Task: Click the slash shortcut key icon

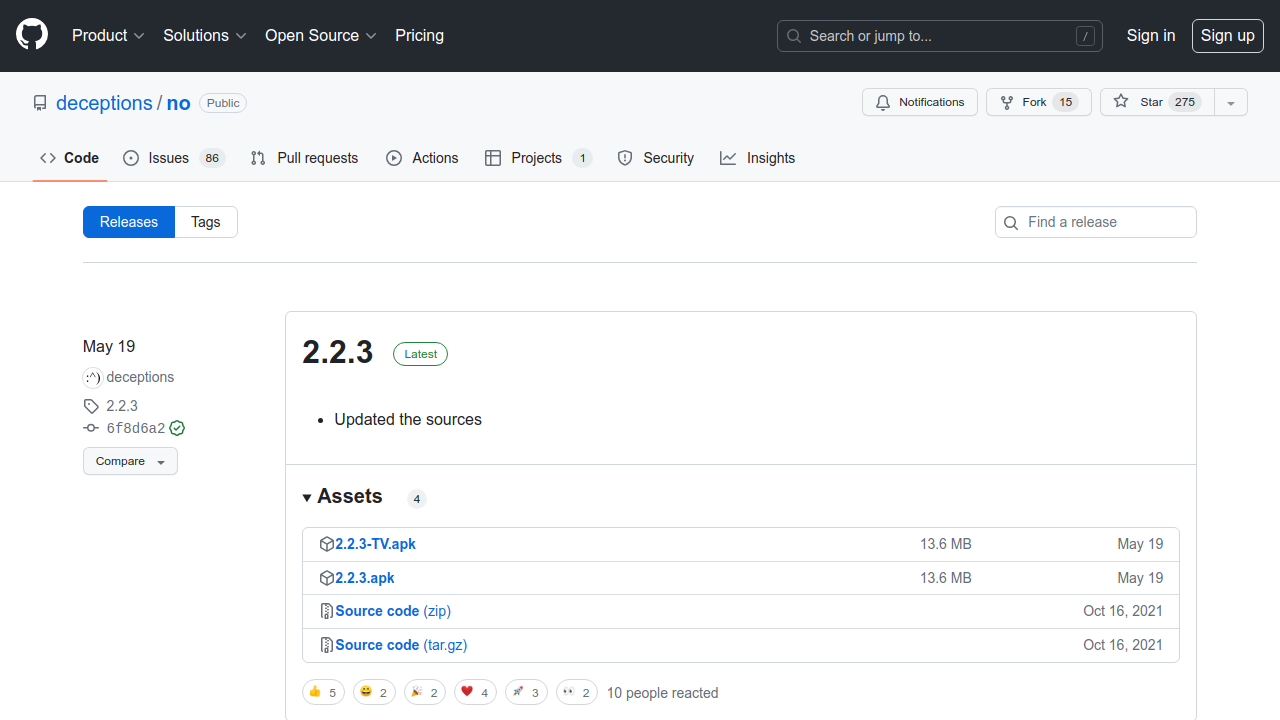Action: (x=1085, y=36)
